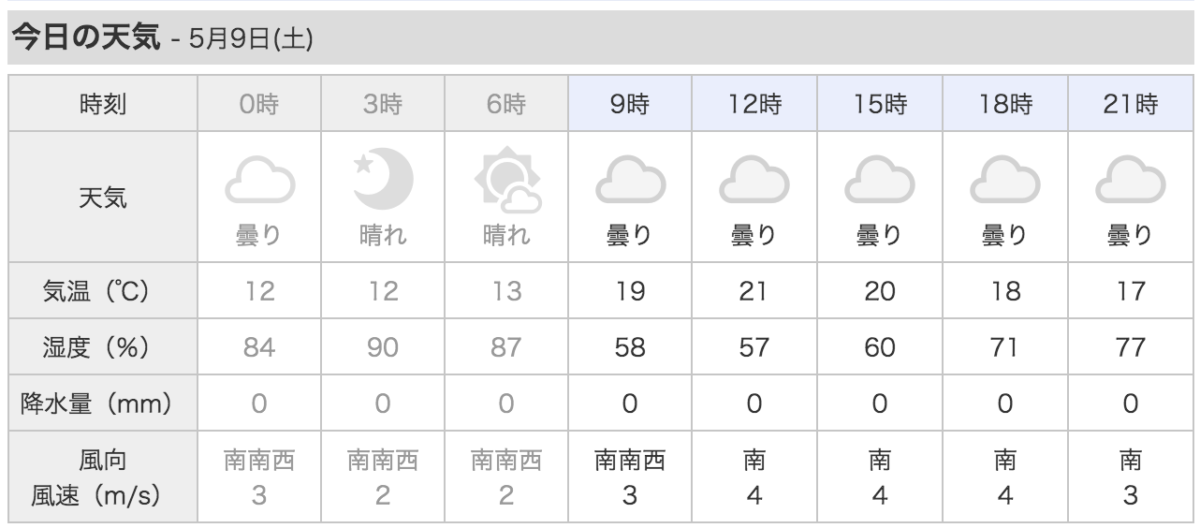This screenshot has height=528, width=1200.
Task: Click the 気温 (℃) row label
Action: pyautogui.click(x=103, y=291)
